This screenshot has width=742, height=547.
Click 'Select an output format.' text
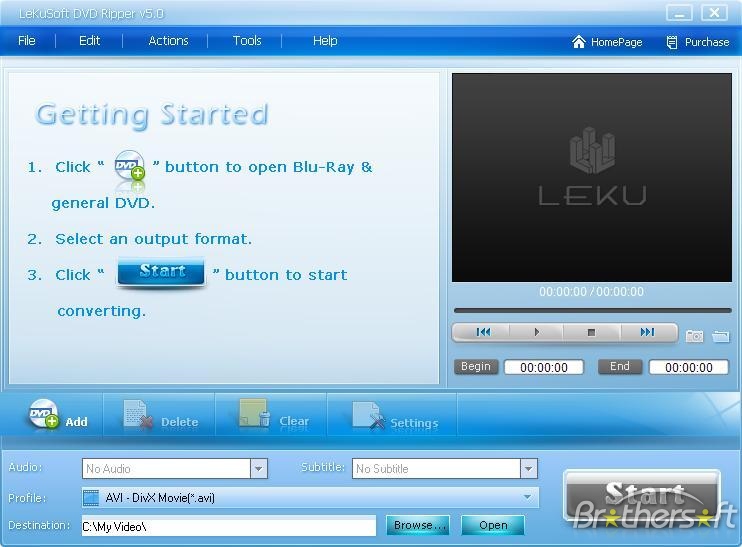tap(153, 239)
